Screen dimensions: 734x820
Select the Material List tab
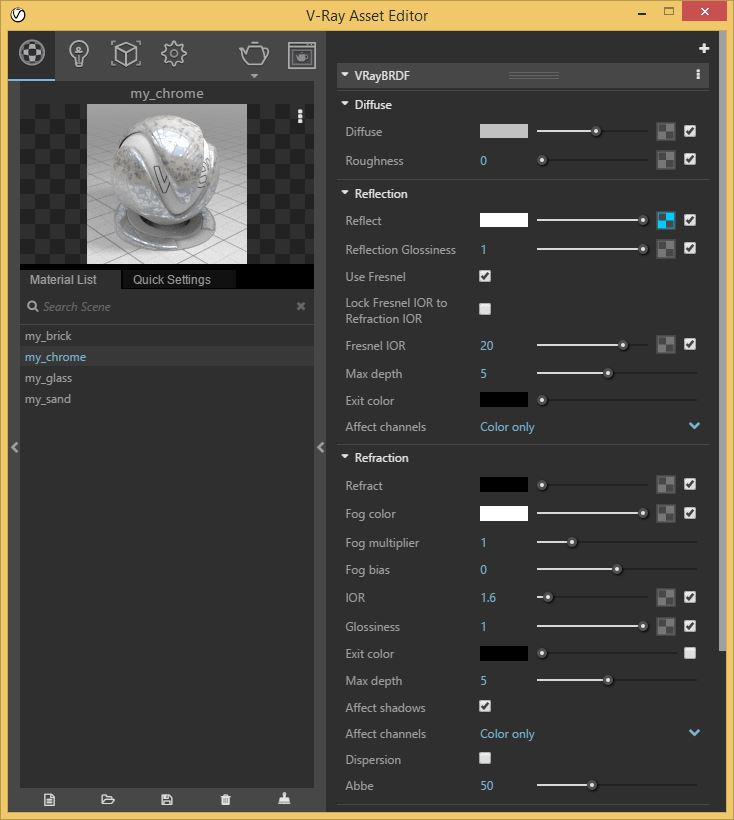tap(65, 280)
